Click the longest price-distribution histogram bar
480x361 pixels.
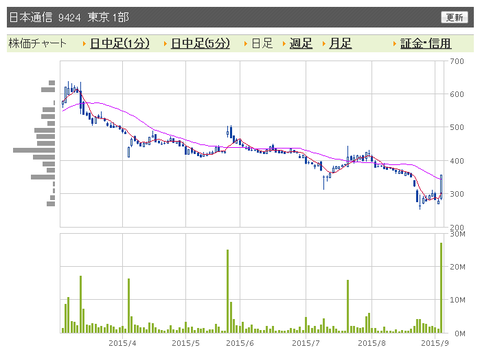(34, 150)
